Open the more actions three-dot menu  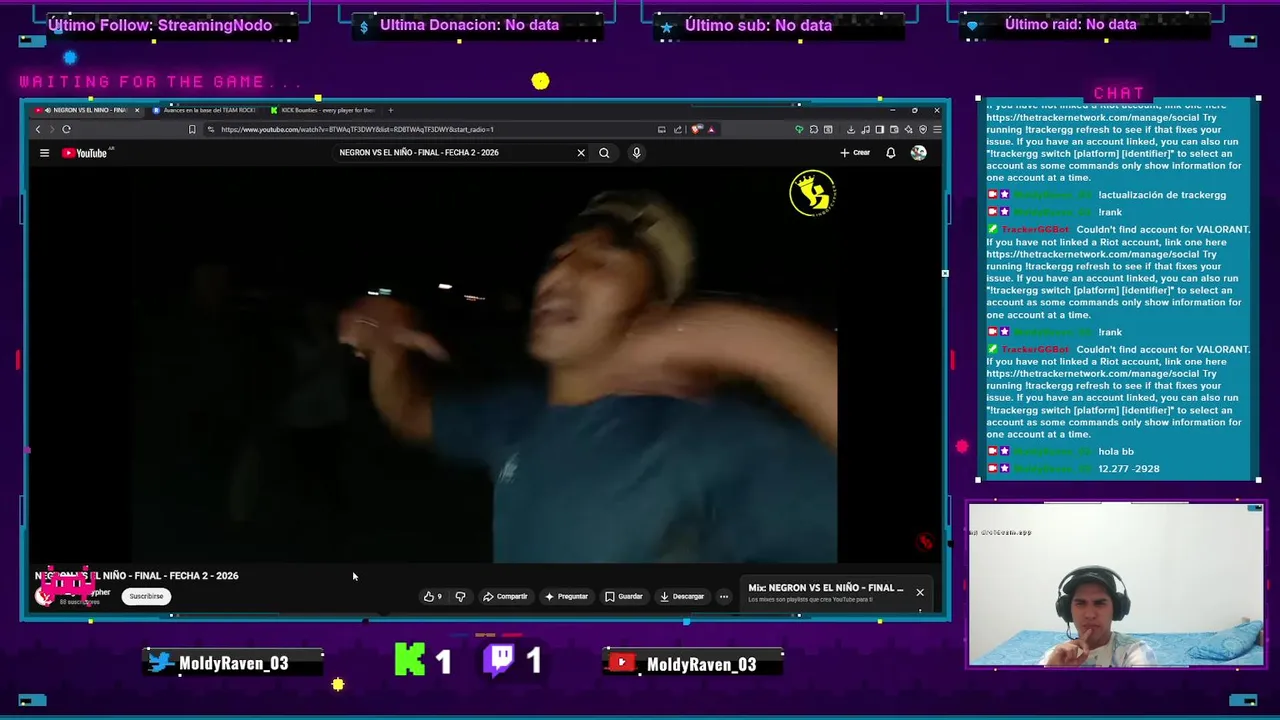pos(724,597)
